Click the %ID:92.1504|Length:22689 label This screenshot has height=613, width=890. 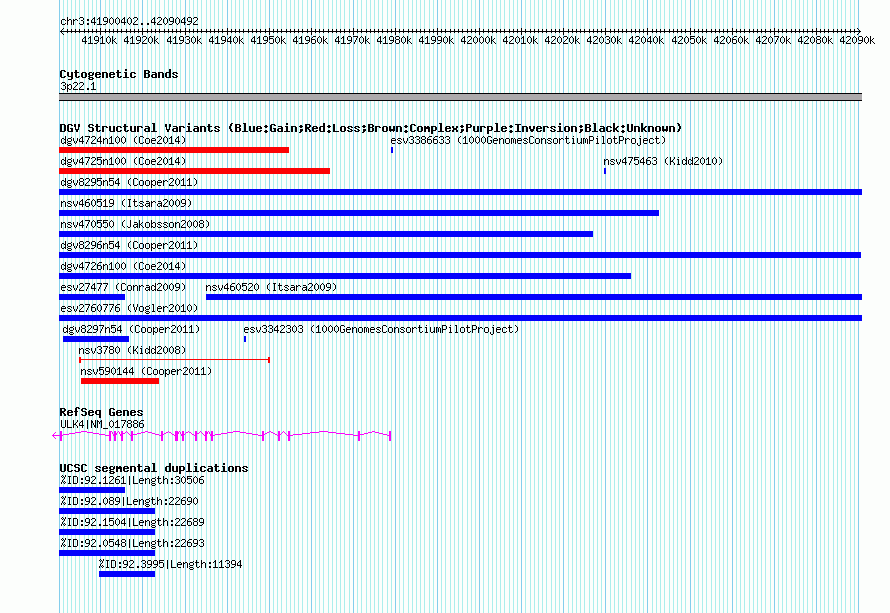pos(132,522)
